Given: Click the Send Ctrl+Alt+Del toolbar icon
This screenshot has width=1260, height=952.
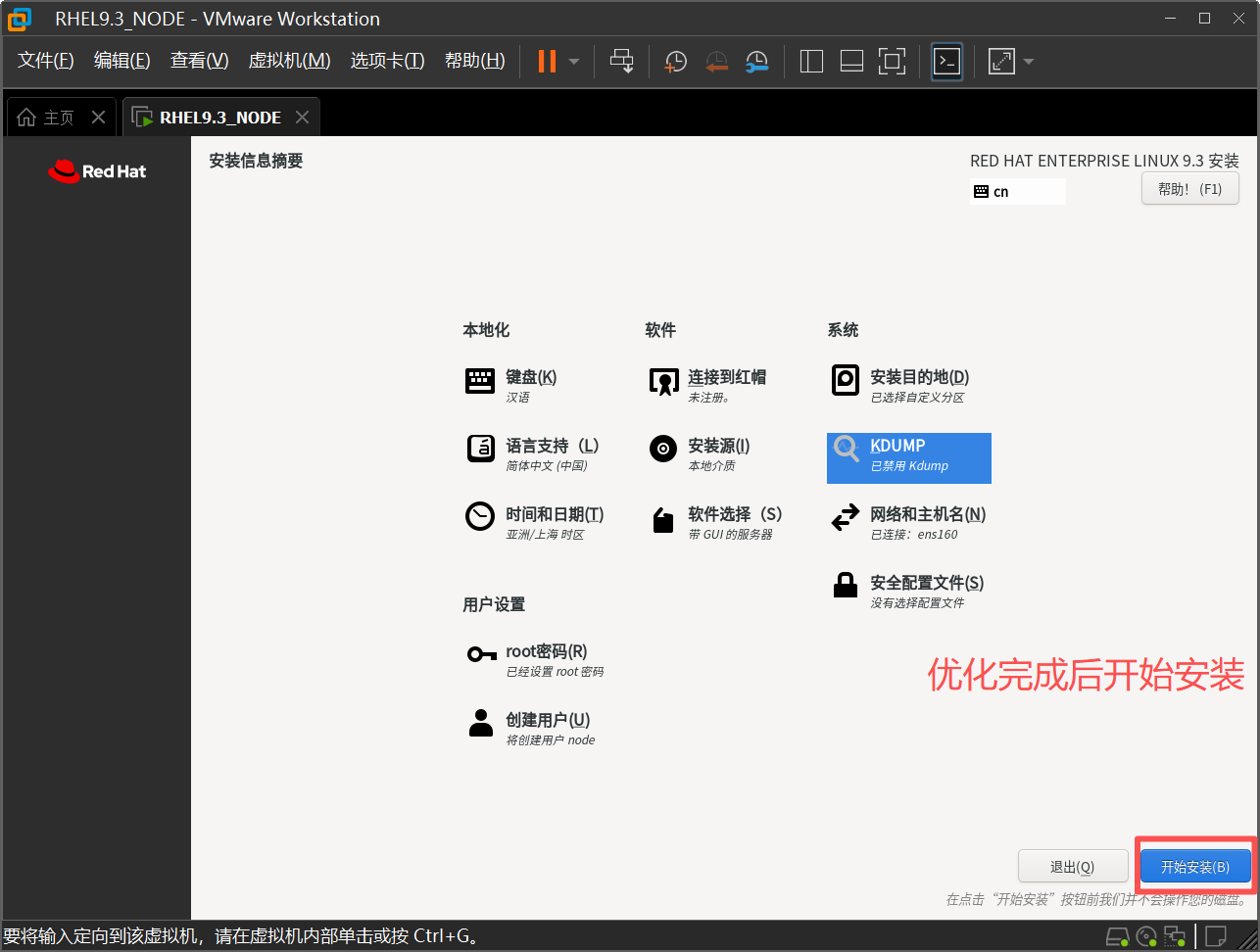Looking at the screenshot, I should tap(621, 61).
